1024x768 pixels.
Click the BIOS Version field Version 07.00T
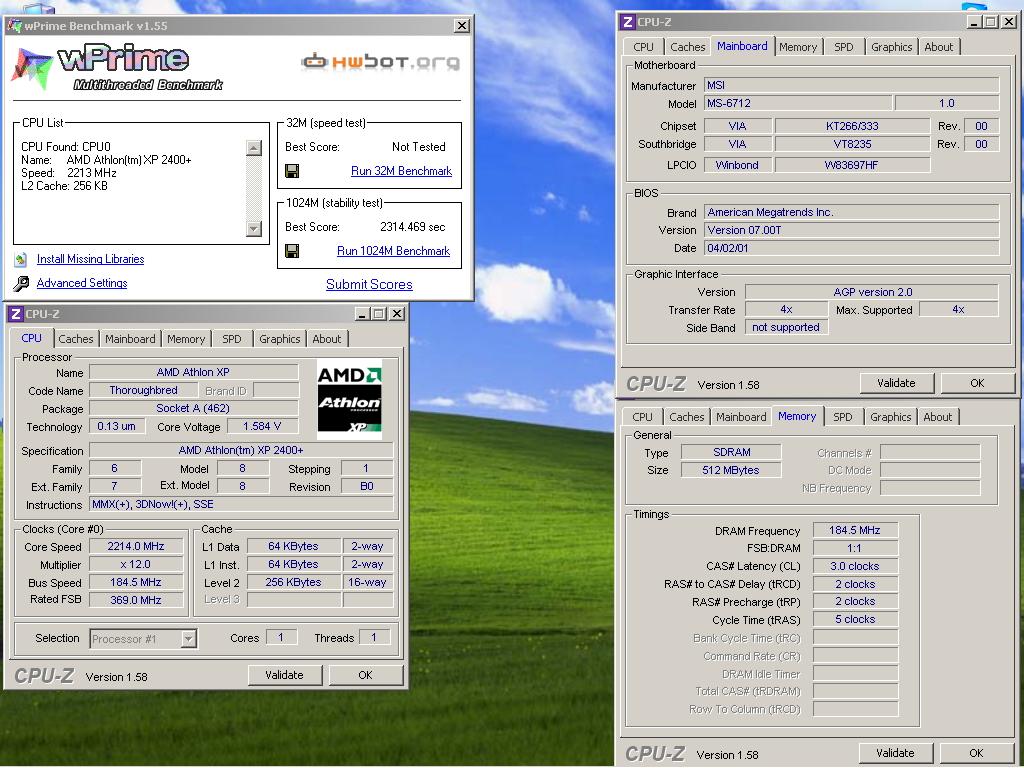click(852, 230)
